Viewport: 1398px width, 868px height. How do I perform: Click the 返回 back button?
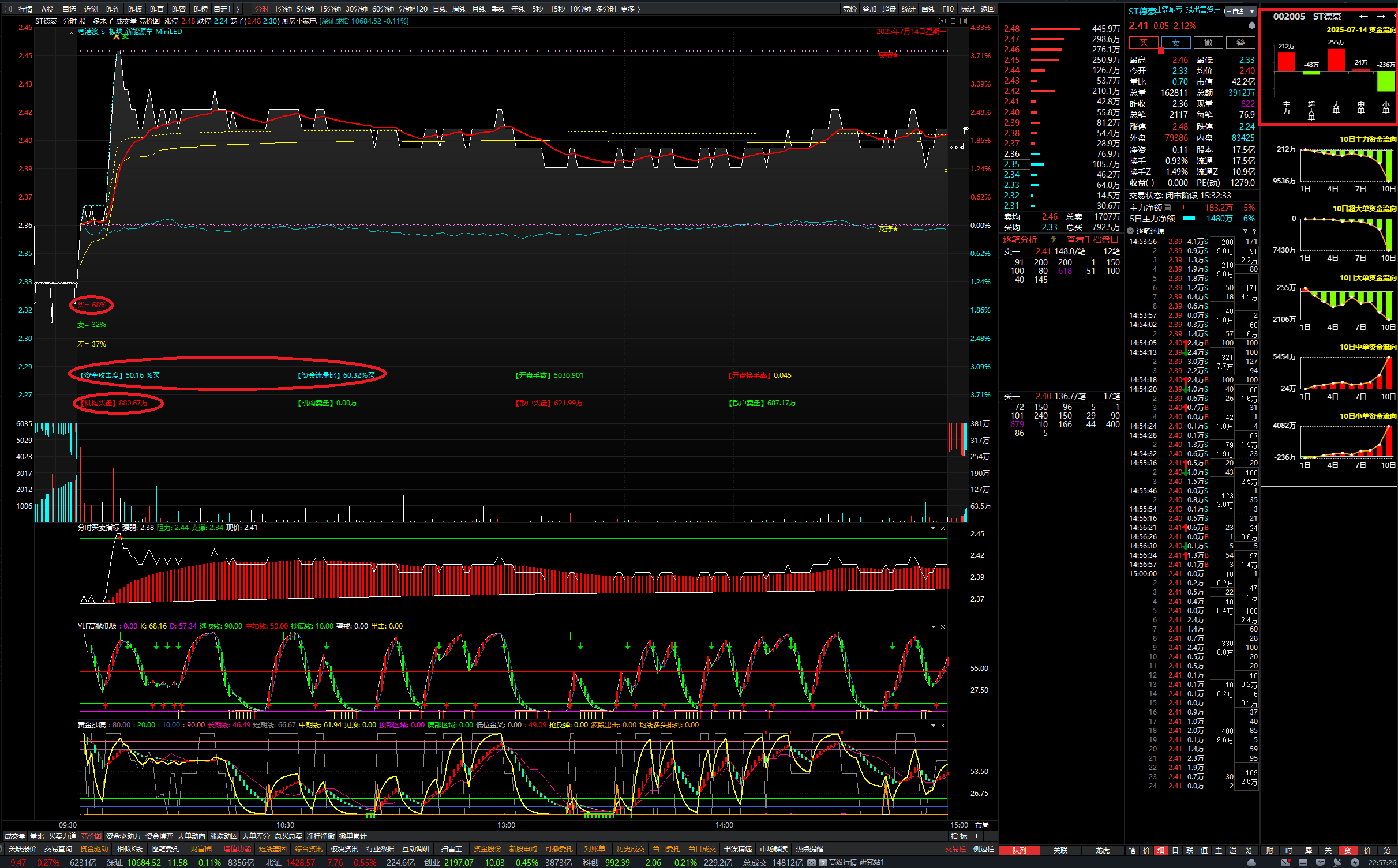click(987, 9)
